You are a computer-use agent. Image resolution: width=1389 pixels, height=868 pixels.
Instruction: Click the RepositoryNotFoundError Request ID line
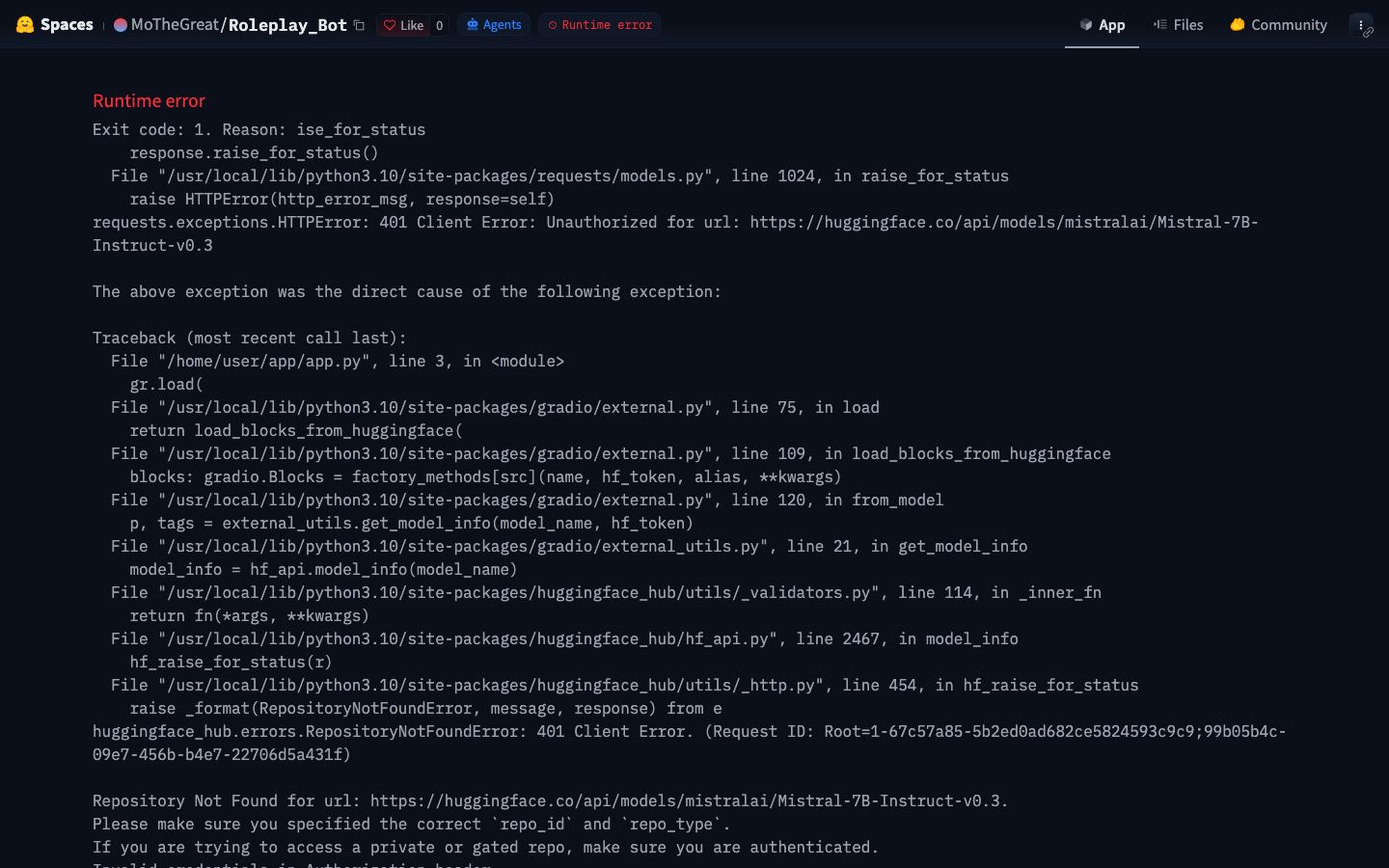pyautogui.click(x=689, y=743)
